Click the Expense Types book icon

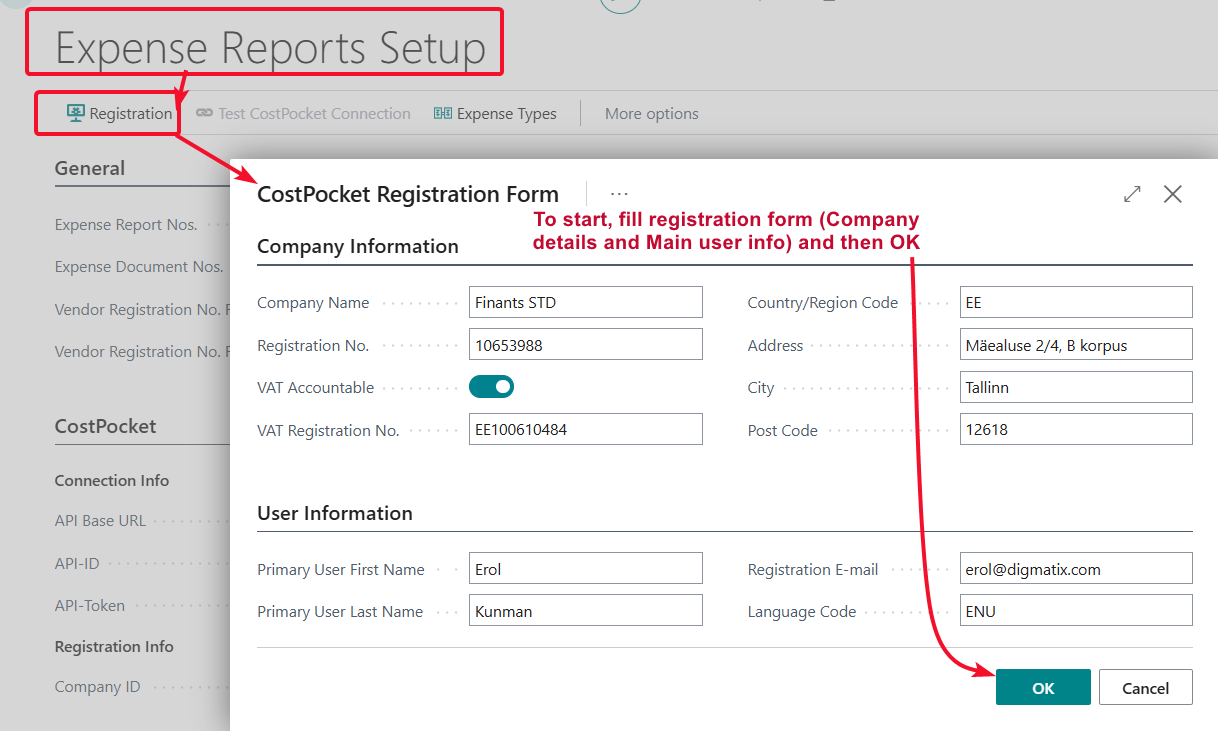(442, 113)
